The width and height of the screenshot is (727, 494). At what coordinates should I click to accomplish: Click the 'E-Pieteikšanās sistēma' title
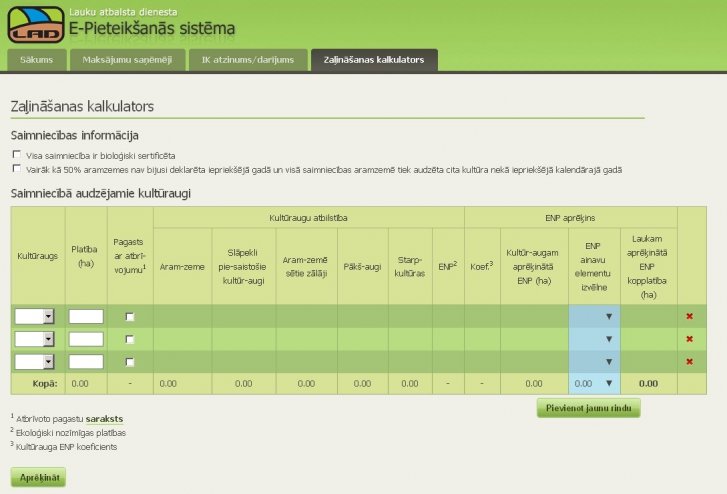point(152,28)
